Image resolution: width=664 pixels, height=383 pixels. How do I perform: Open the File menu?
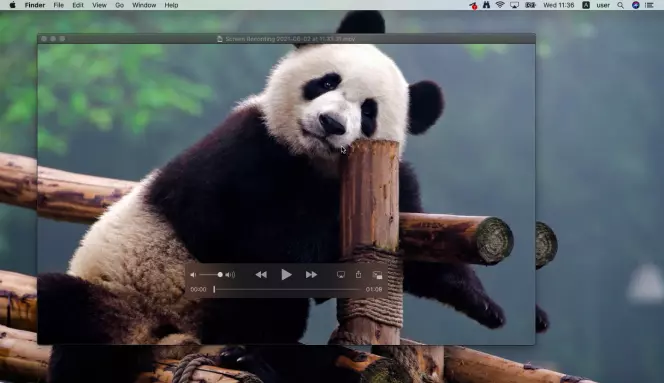tap(58, 5)
